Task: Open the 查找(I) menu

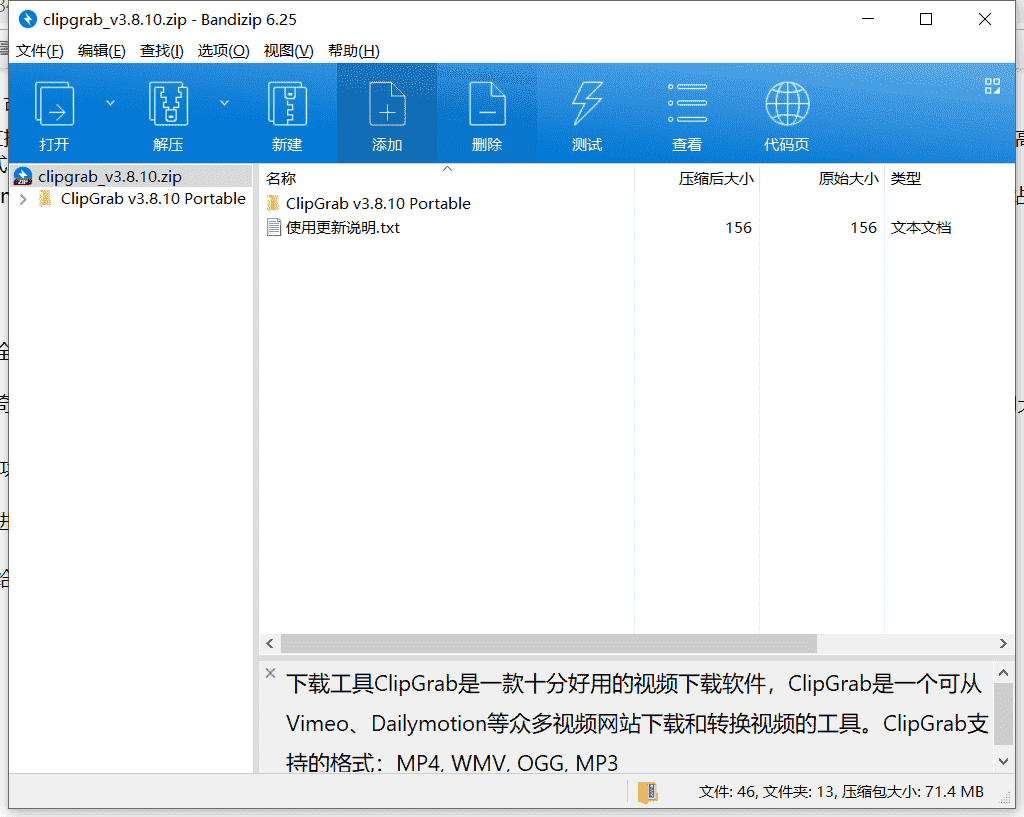Action: pos(162,51)
